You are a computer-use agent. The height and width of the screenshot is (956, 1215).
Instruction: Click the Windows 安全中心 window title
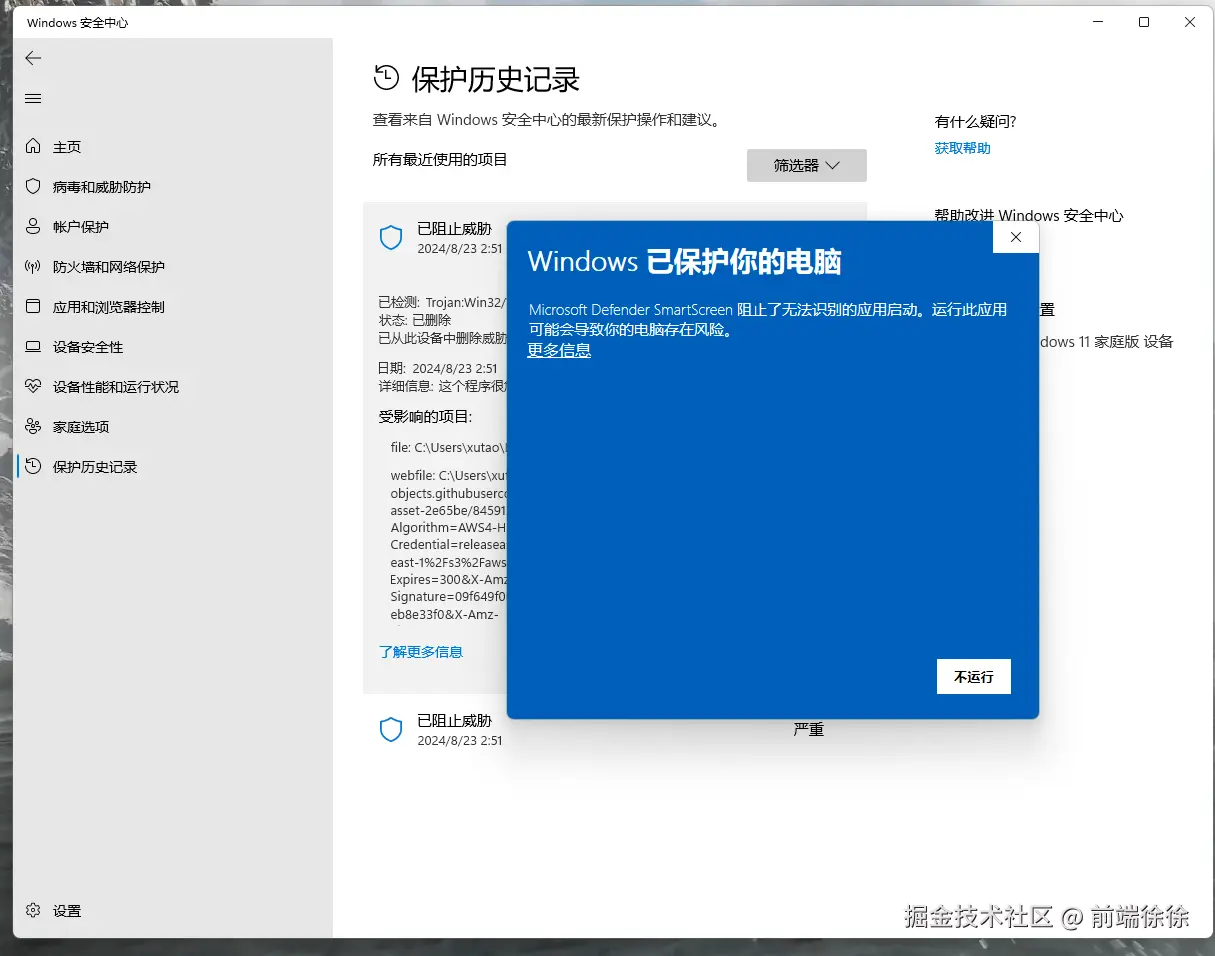tap(77, 22)
